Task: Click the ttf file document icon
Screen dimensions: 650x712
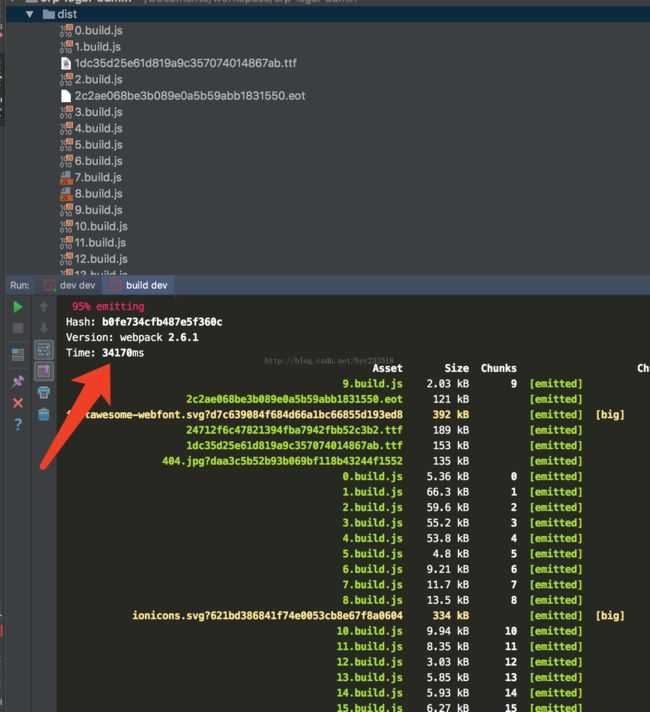Action: pyautogui.click(x=66, y=63)
